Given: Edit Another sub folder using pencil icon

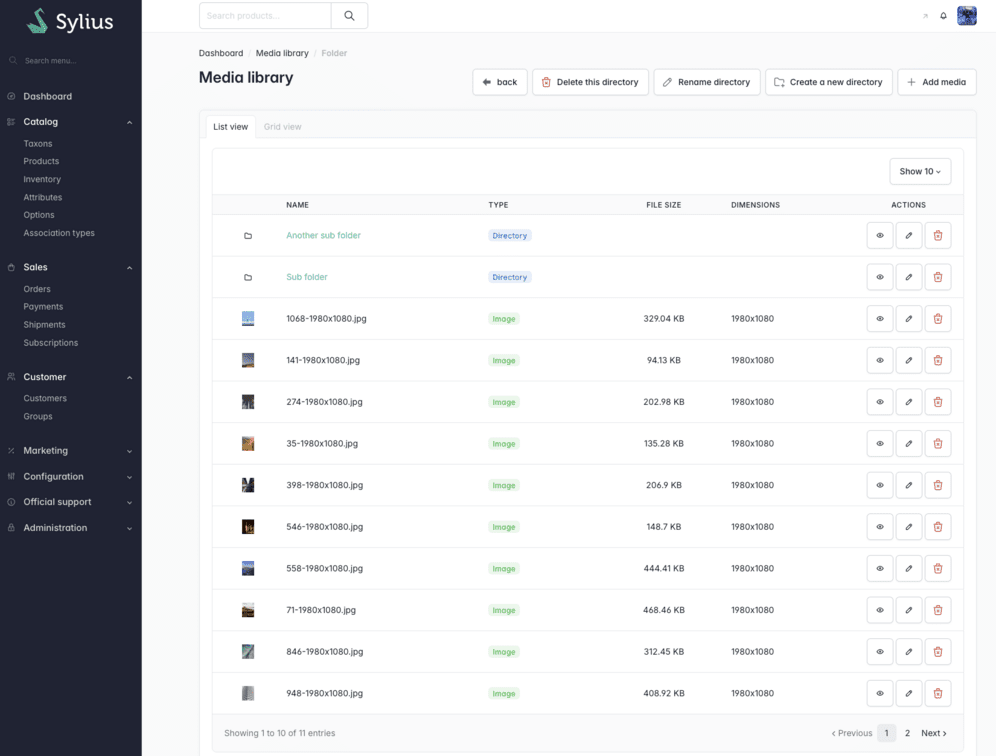Looking at the screenshot, I should point(908,236).
